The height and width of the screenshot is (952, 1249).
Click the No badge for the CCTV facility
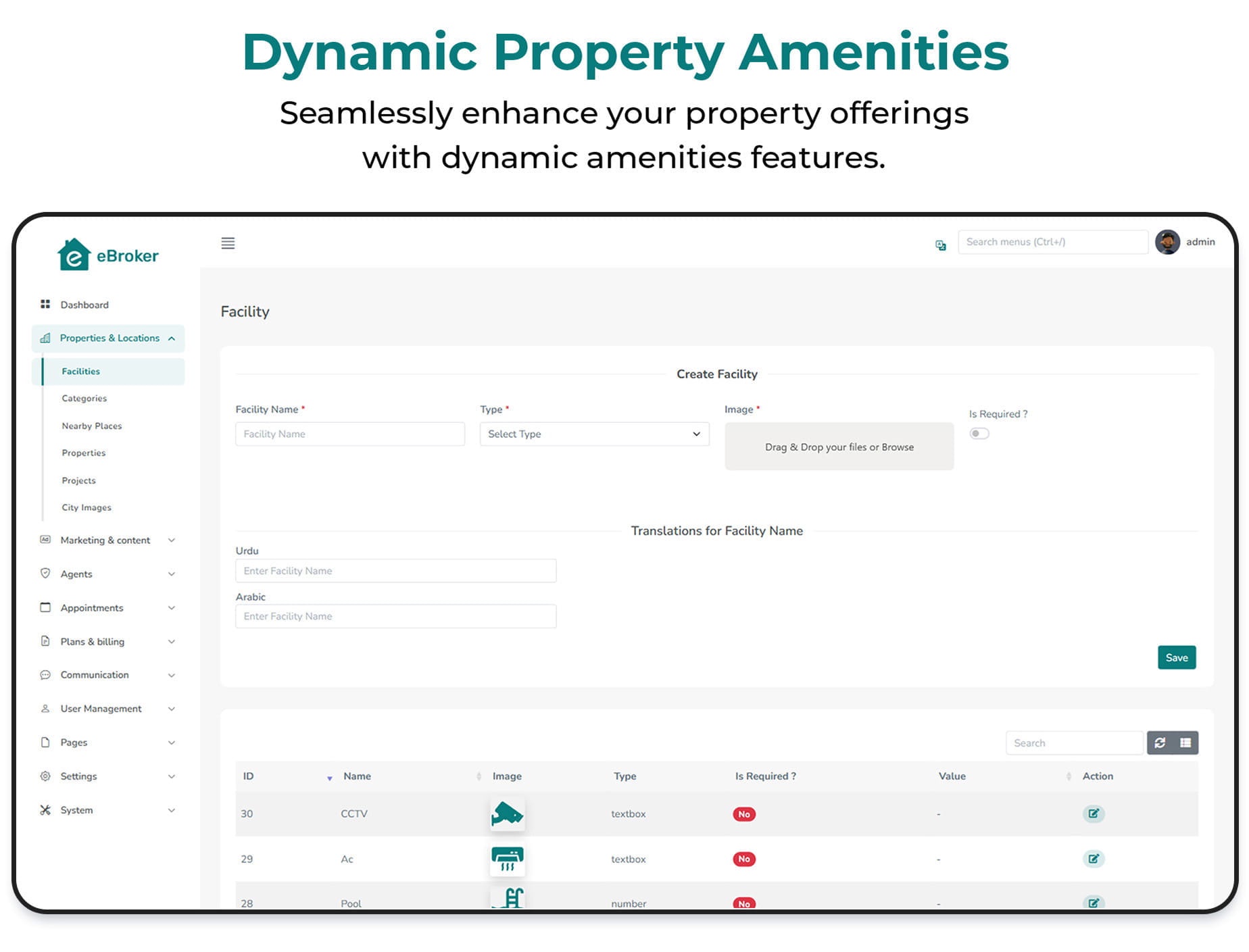point(743,813)
